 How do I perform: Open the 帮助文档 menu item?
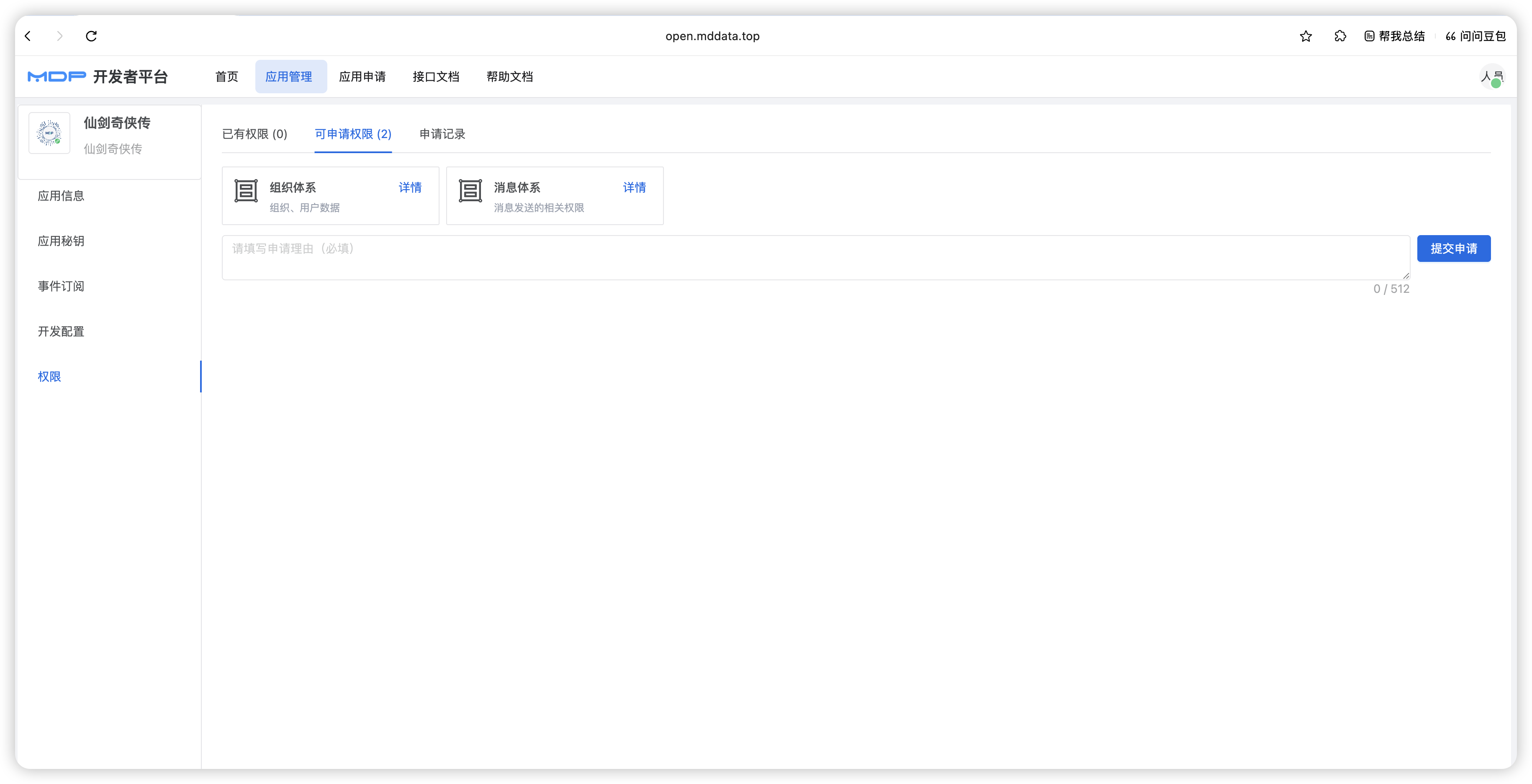point(510,77)
